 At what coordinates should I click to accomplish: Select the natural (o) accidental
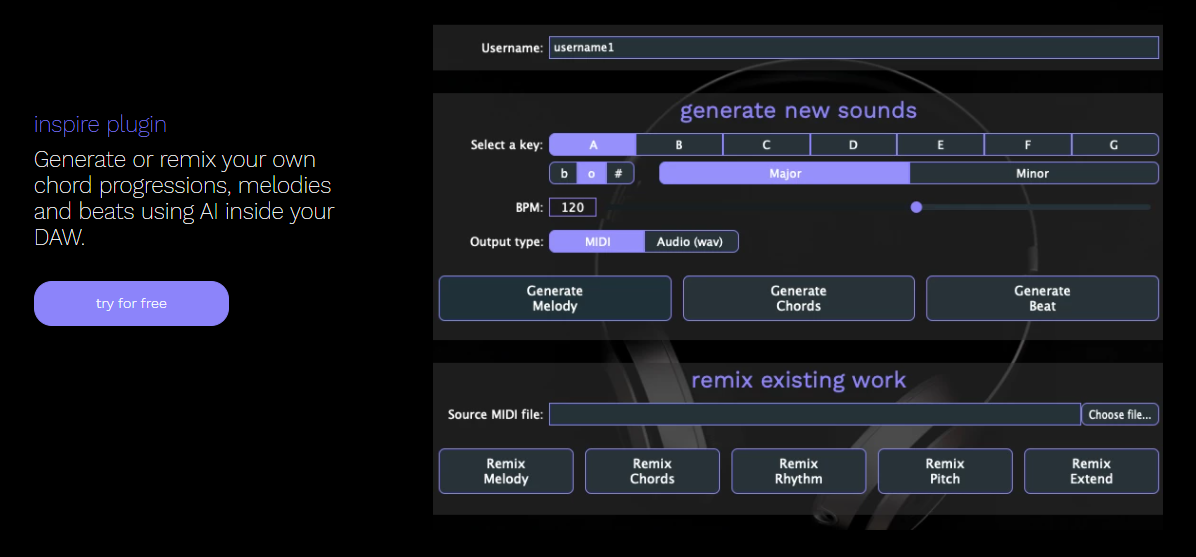[591, 173]
